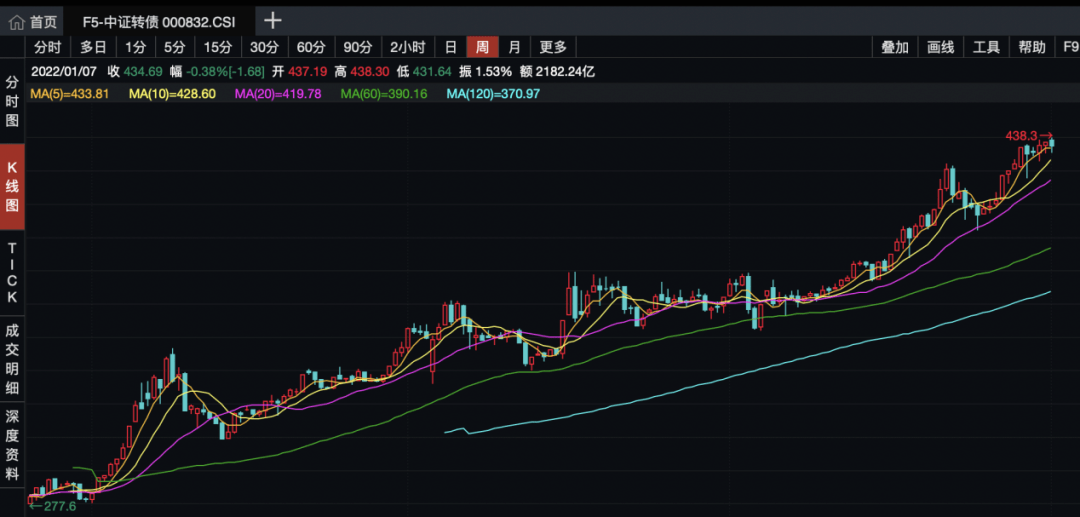Open the 叠加 overlay menu
The image size is (1080, 517).
(x=895, y=48)
